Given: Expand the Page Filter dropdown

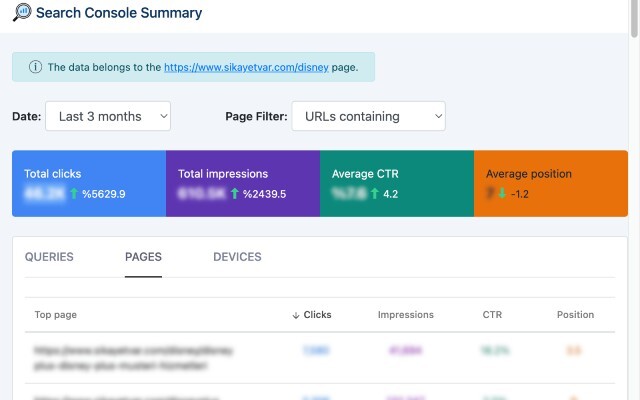Looking at the screenshot, I should click(368, 116).
